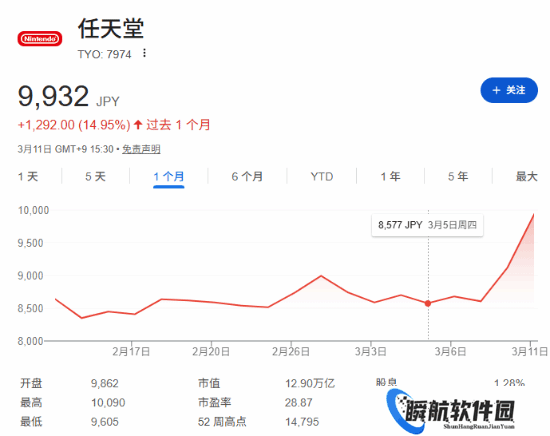Screen dimensions: 550x436
Task: Click the 最高 label
Action: (x=31, y=402)
